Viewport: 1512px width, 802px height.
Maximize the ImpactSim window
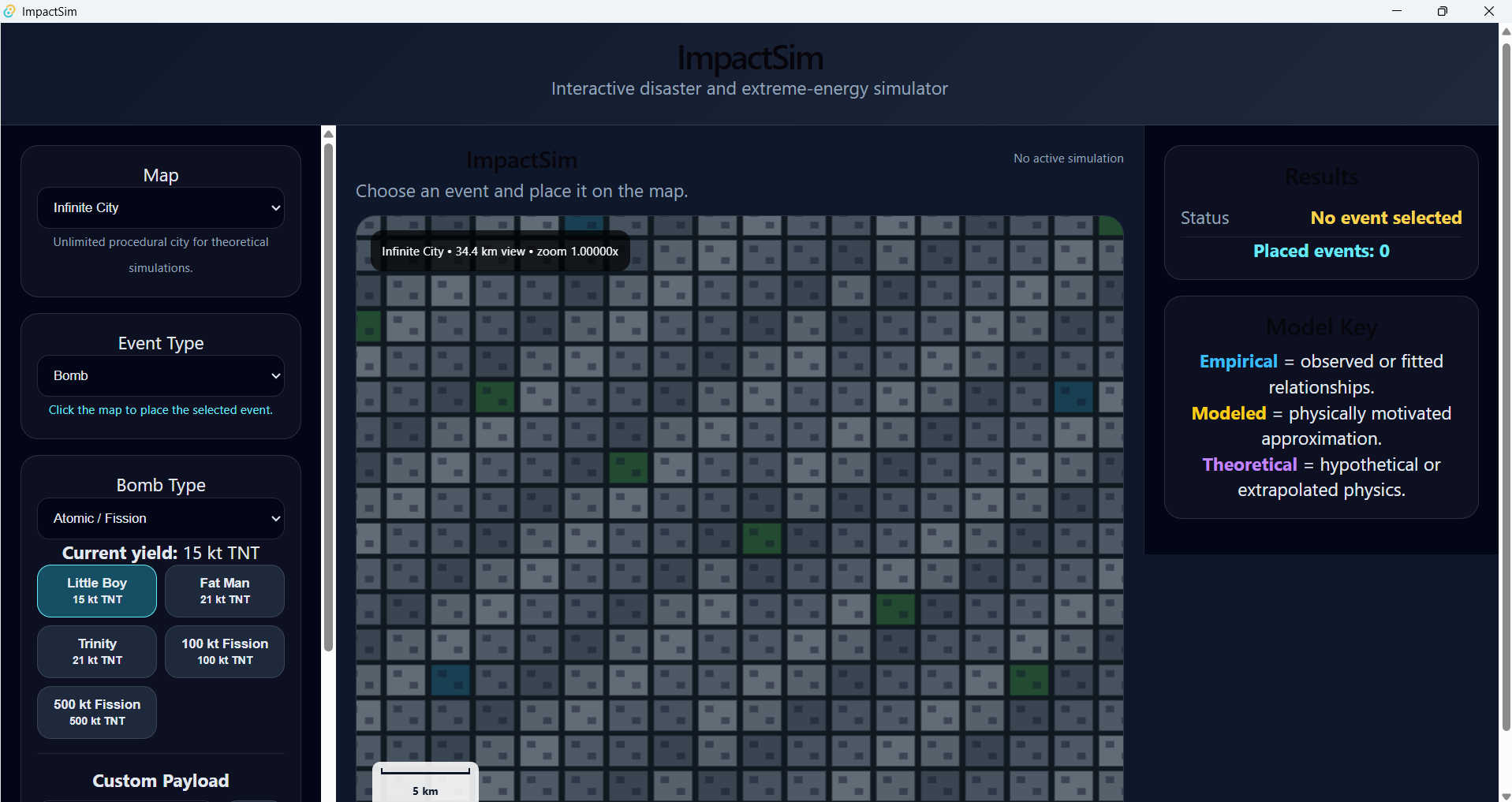click(1443, 11)
